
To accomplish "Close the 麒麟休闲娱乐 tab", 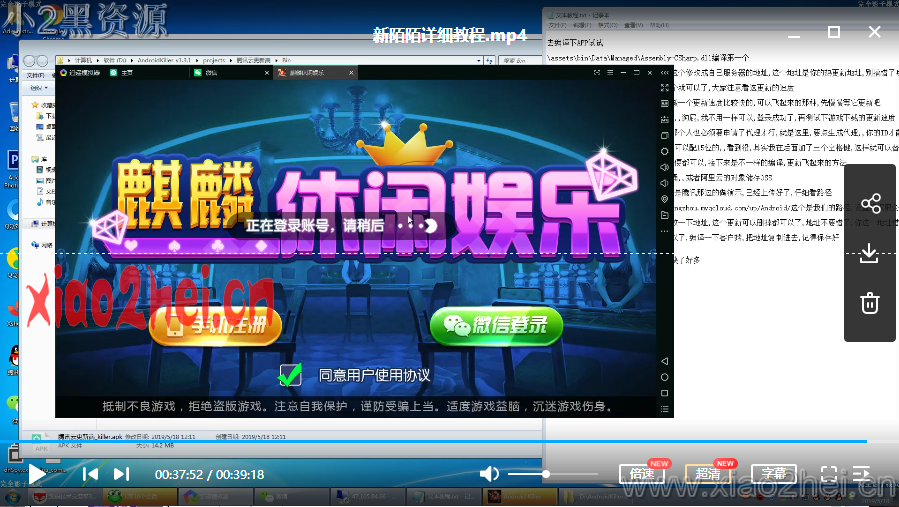I will coord(351,73).
